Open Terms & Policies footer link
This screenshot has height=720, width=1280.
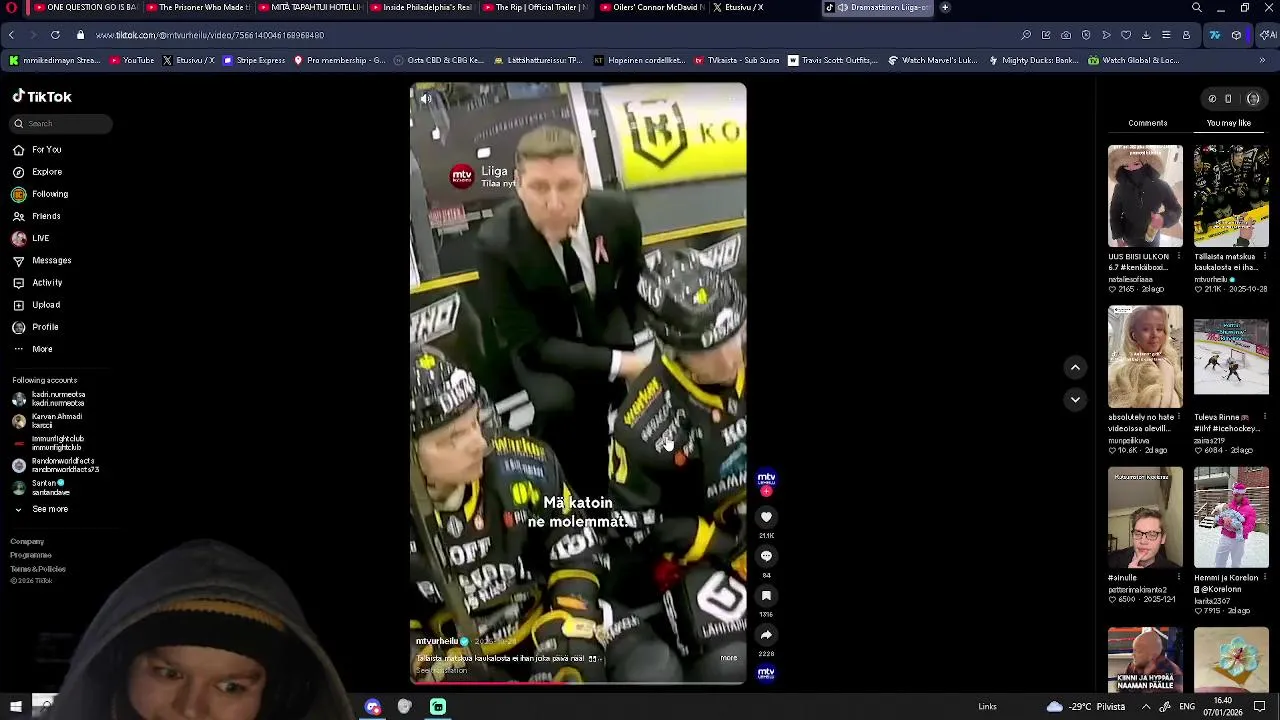[x=38, y=569]
